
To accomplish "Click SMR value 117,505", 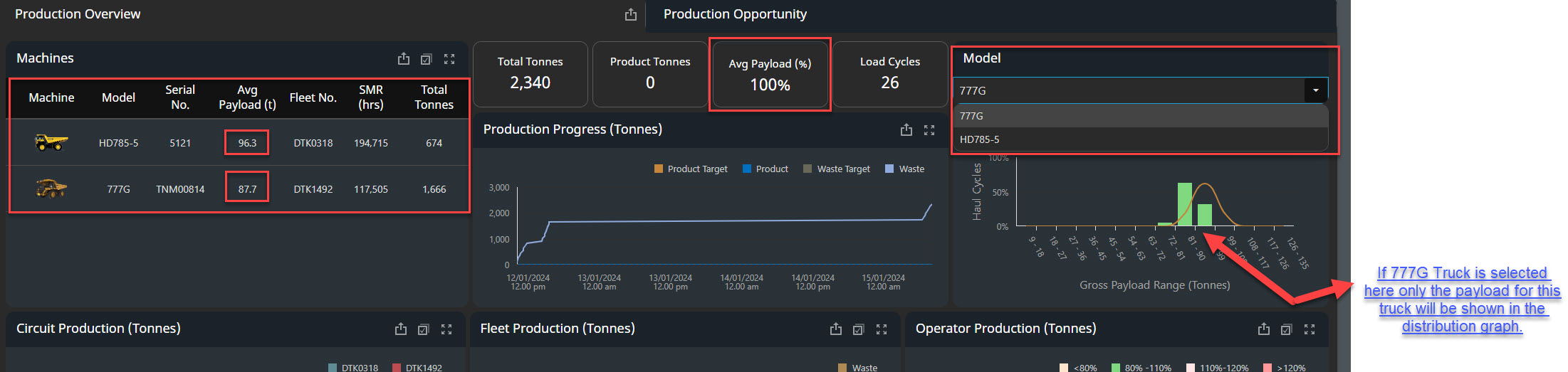I will point(371,189).
